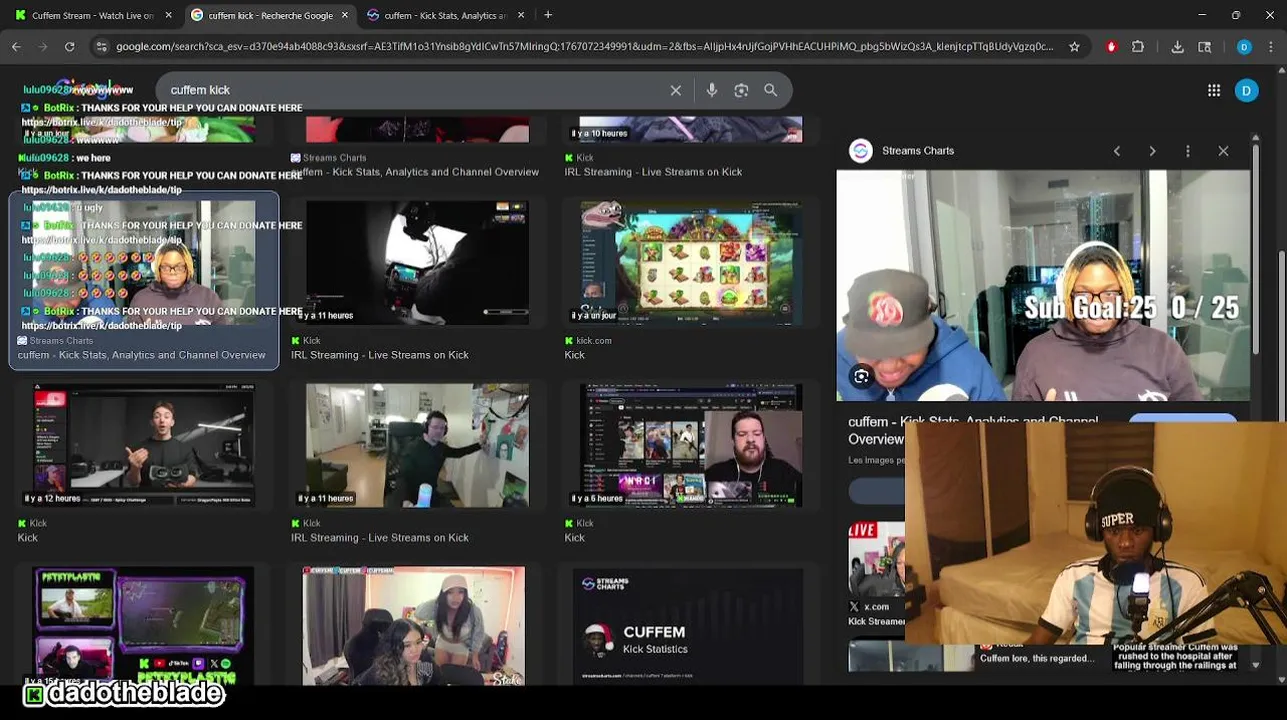Open more options in preview panel

click(1188, 151)
